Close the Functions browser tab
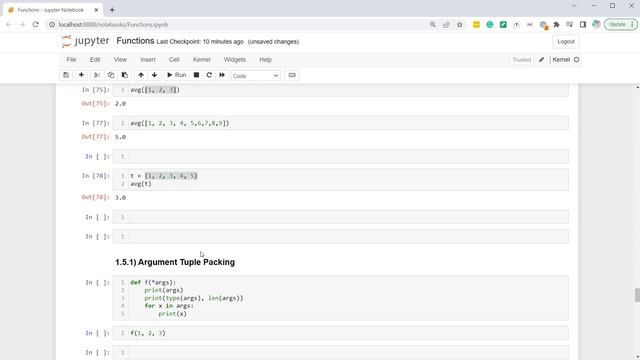This screenshot has height=360, width=640. point(96,10)
